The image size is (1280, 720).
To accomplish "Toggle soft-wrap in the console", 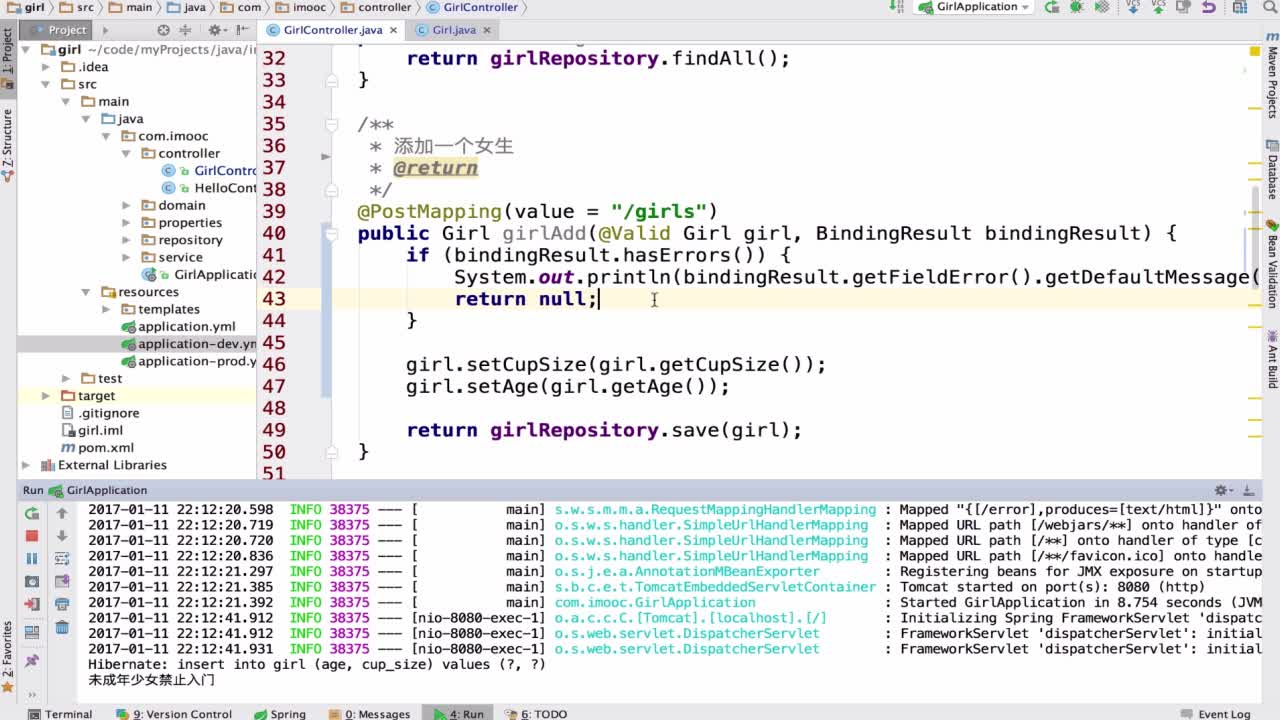I will point(62,559).
